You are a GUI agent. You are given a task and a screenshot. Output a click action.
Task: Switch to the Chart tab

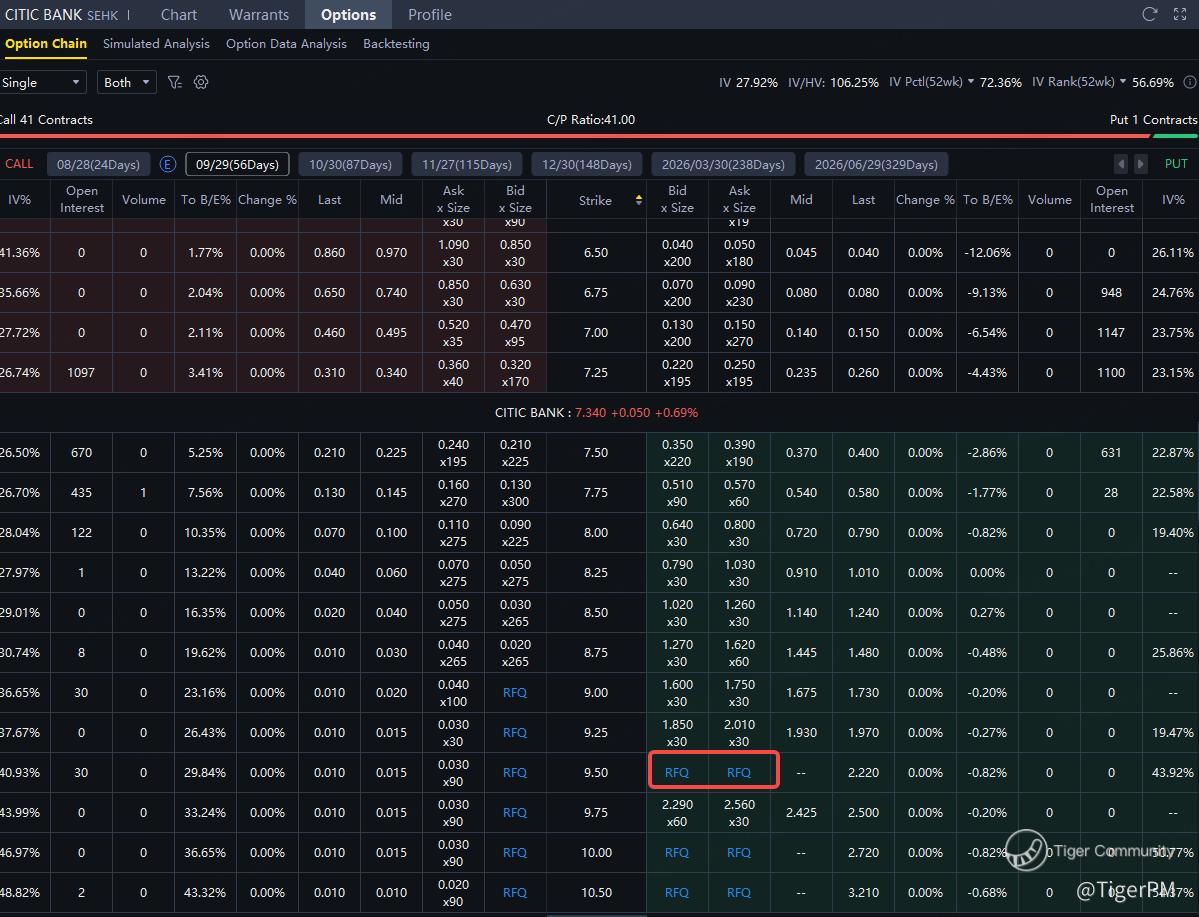click(x=179, y=15)
